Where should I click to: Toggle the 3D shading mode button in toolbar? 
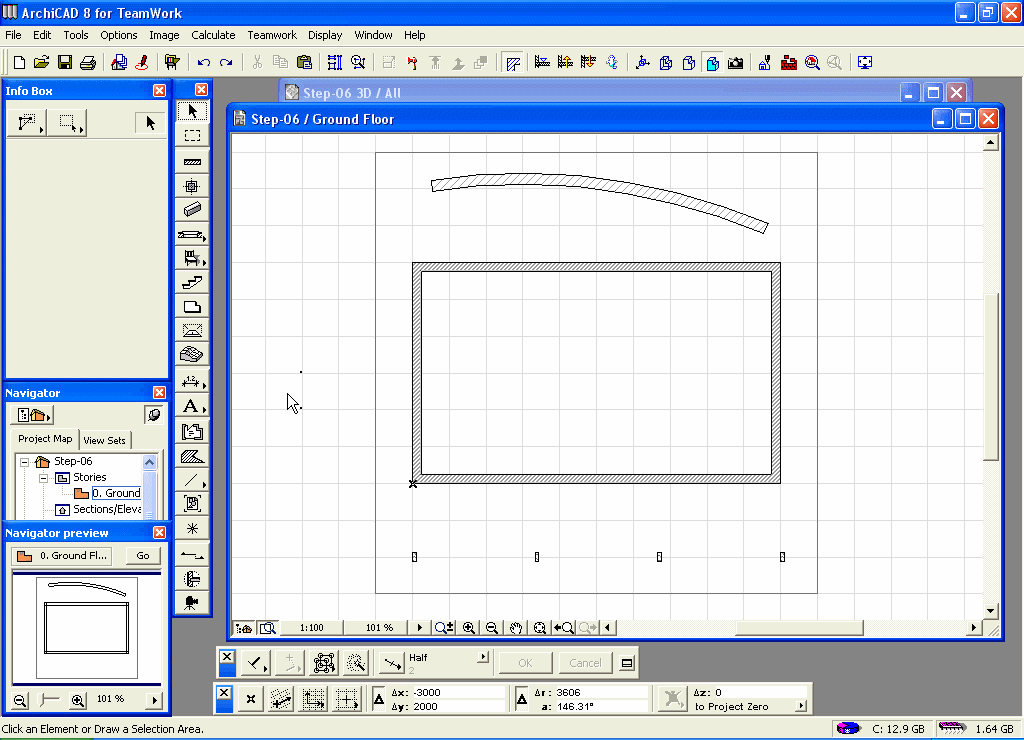pyautogui.click(x=712, y=62)
